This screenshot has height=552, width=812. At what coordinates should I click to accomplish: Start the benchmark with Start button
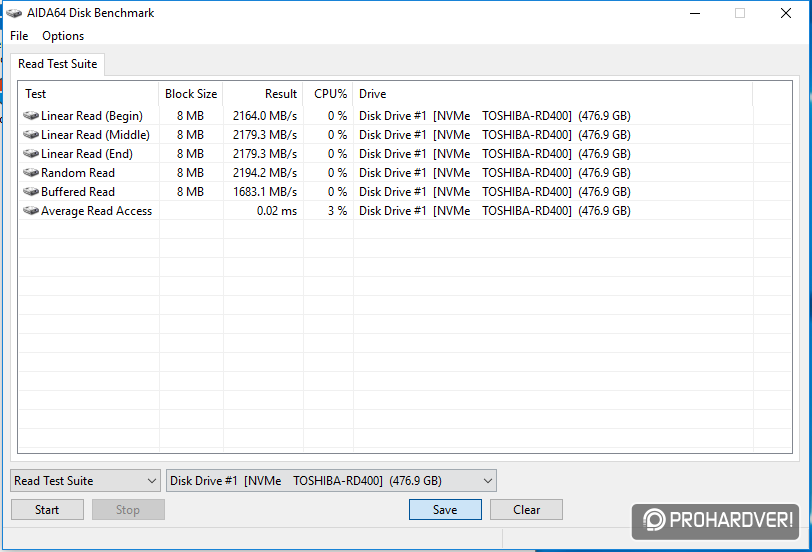47,510
